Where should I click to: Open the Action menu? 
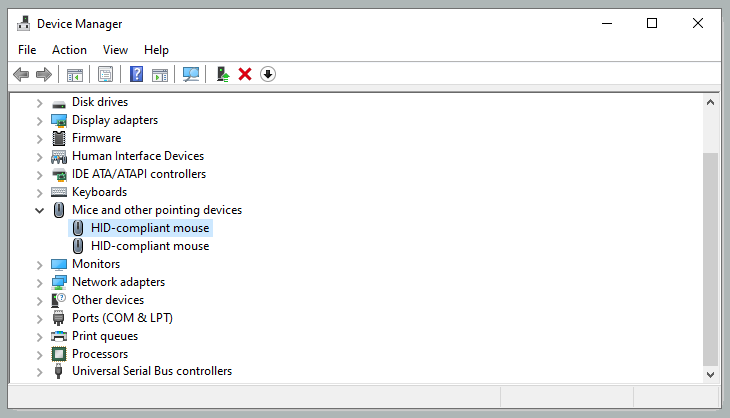pyautogui.click(x=69, y=50)
